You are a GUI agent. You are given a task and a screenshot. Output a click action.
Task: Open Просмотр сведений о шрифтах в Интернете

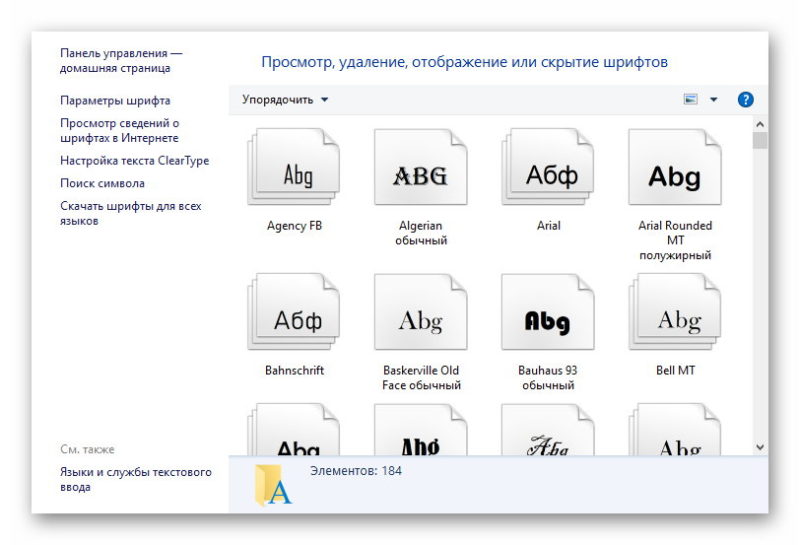click(119, 131)
